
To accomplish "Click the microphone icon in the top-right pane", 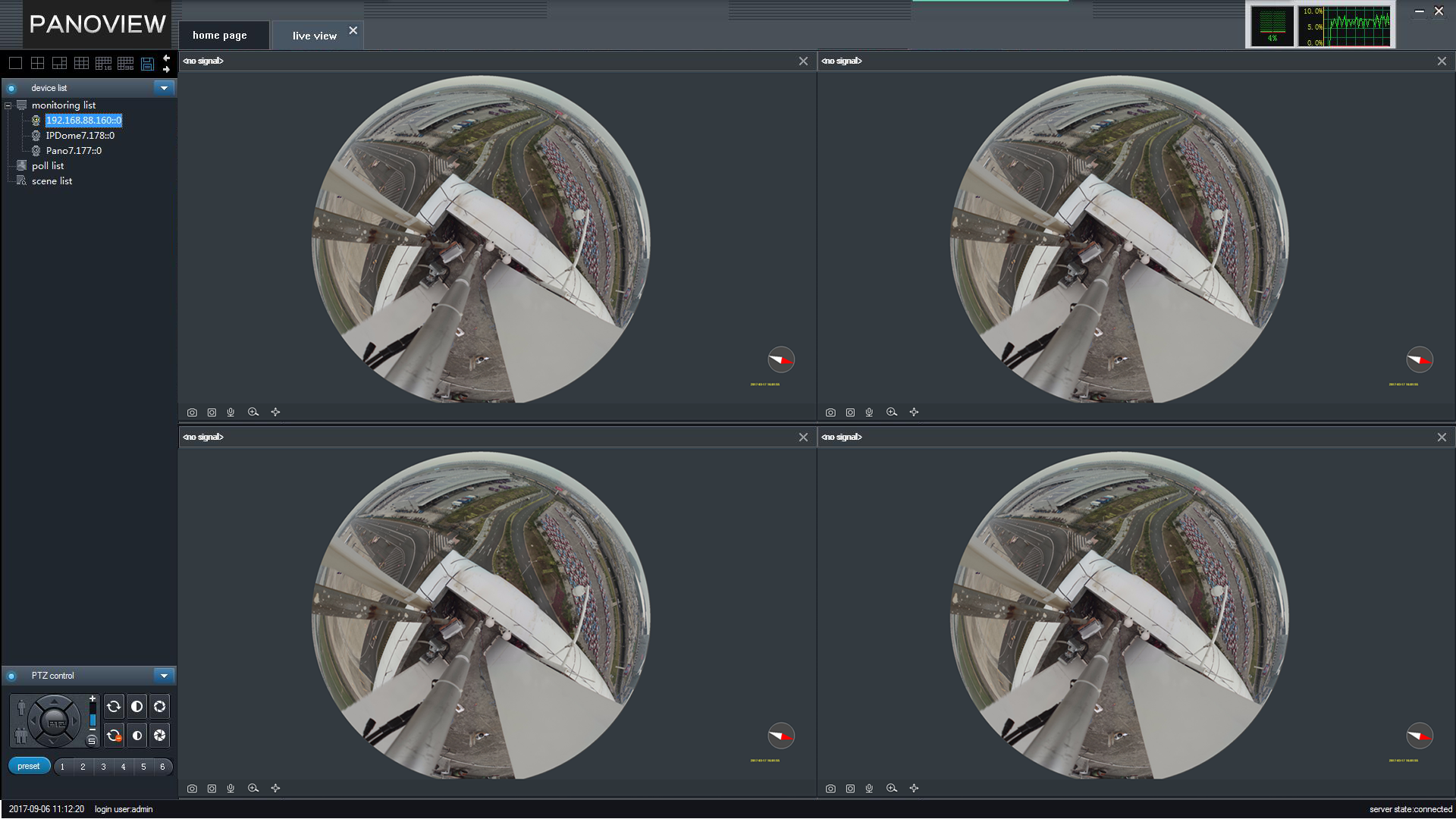I will click(869, 413).
